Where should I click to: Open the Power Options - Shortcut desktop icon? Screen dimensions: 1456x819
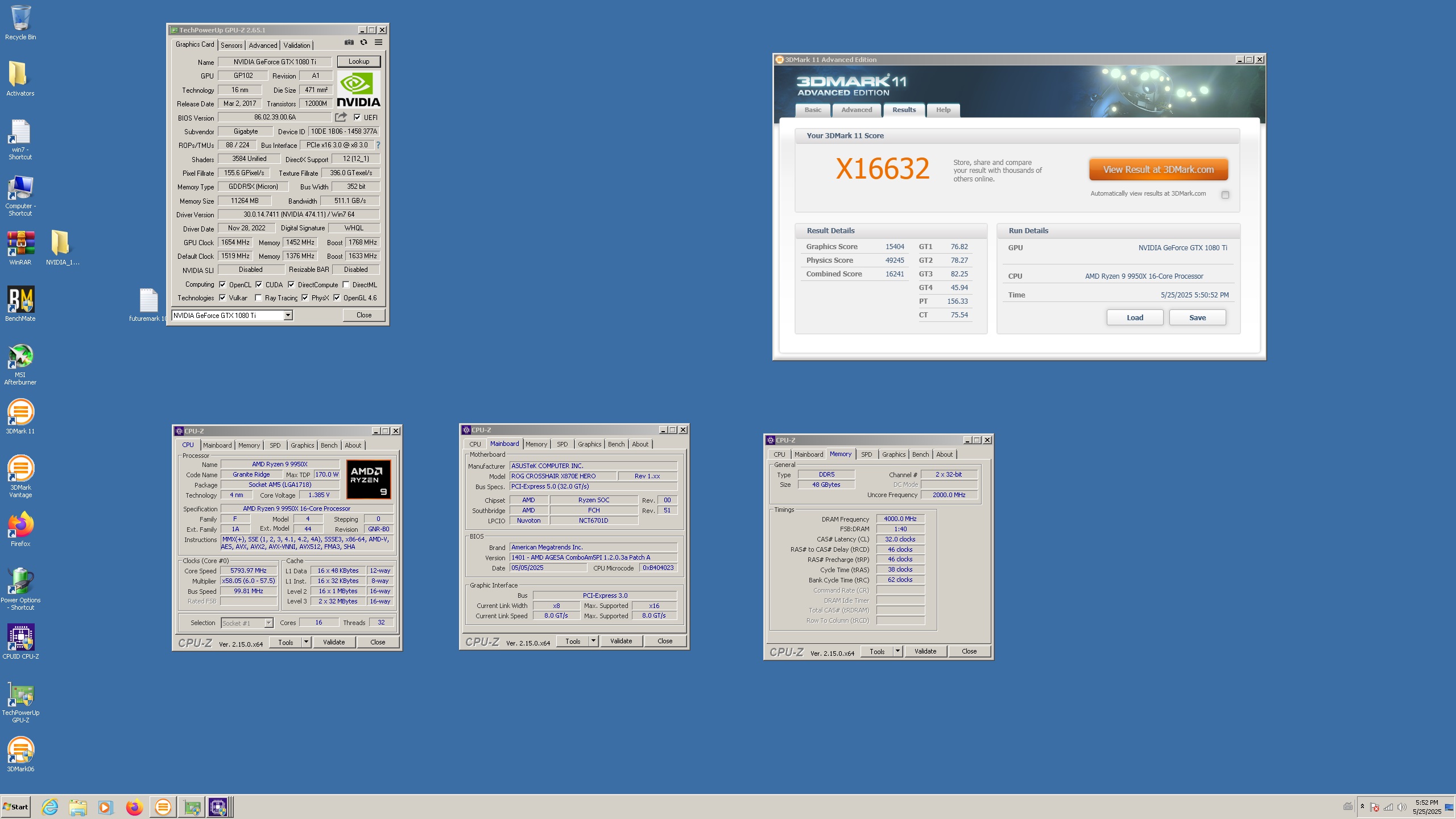(x=20, y=589)
